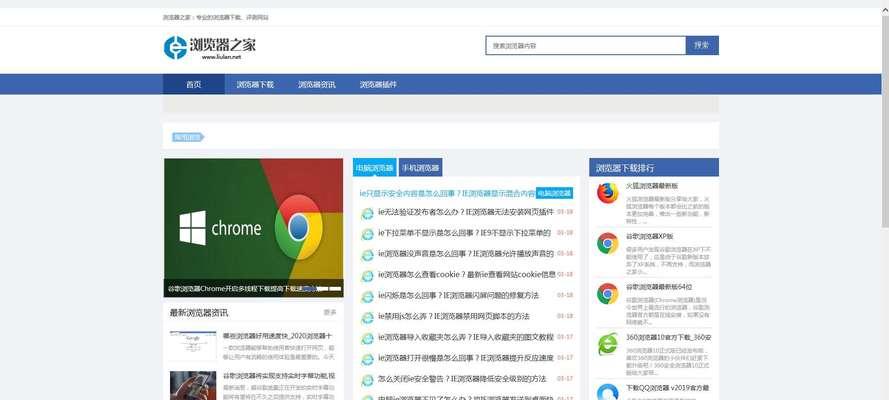Open headline ie只显示安全内容是怎么回事
This screenshot has width=889, height=400.
(447, 193)
